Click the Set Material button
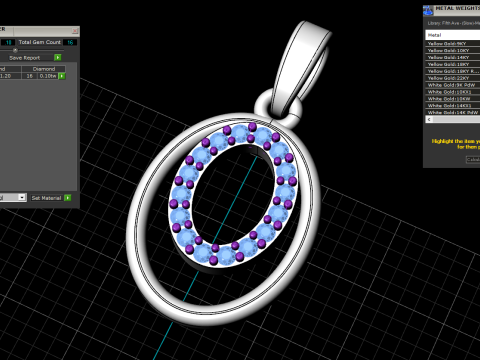Image resolution: width=480 pixels, height=360 pixels. [x=46, y=198]
